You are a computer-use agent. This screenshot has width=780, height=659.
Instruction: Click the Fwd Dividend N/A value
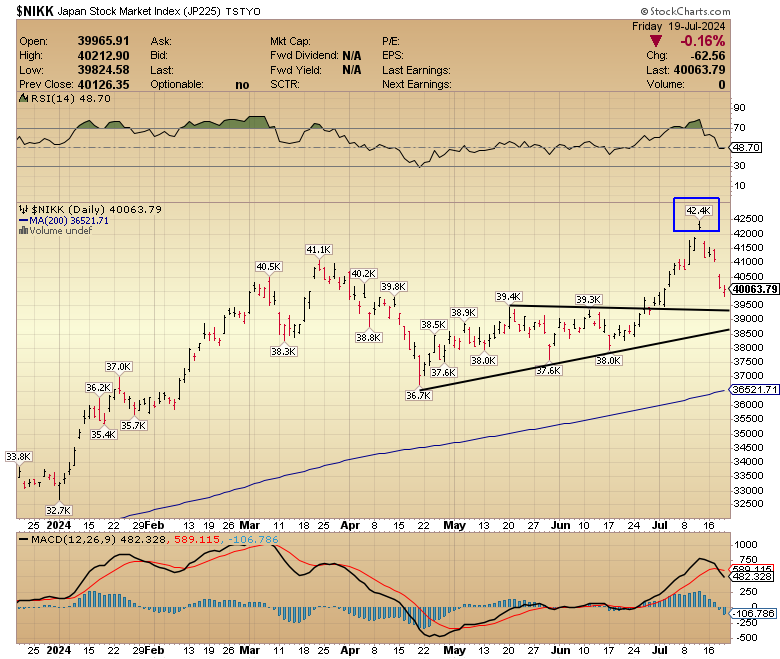(x=352, y=56)
